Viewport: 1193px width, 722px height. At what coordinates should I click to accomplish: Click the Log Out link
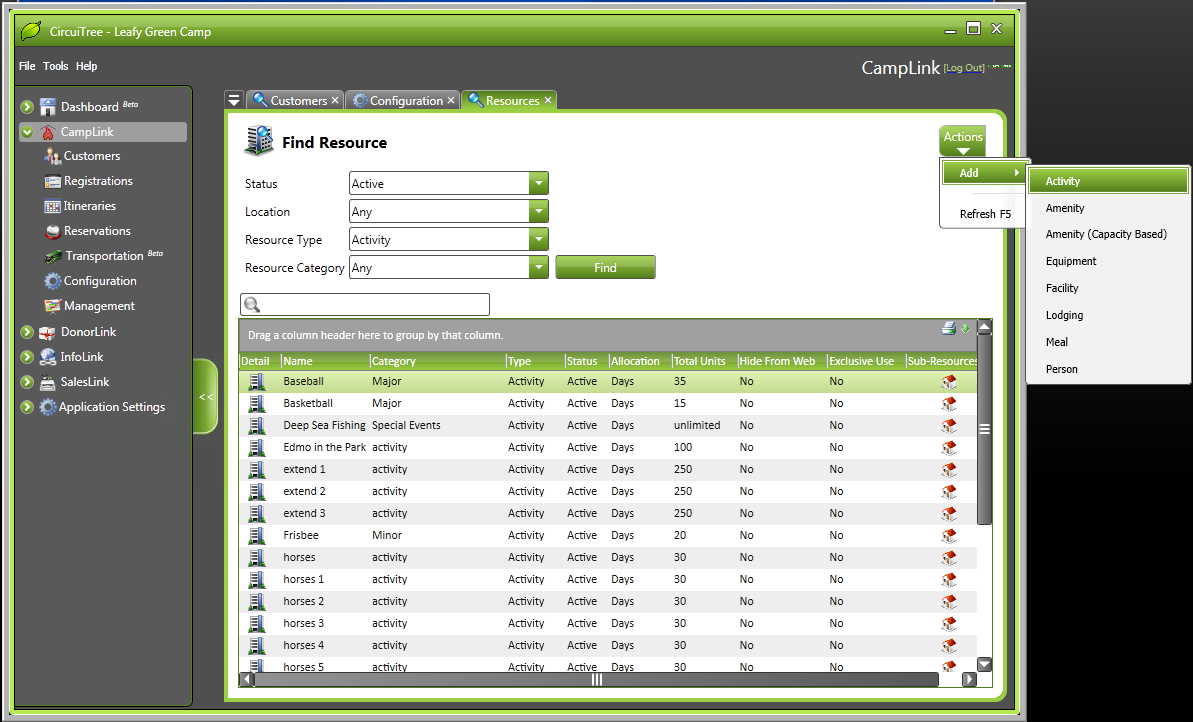[x=964, y=68]
